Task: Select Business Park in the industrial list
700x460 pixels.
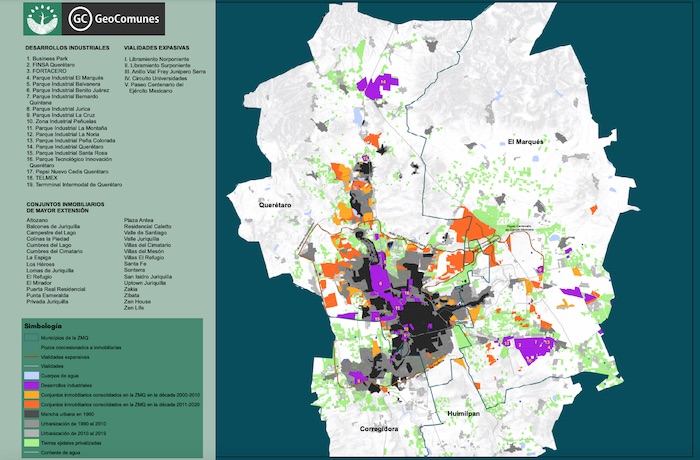Action: [x=48, y=59]
